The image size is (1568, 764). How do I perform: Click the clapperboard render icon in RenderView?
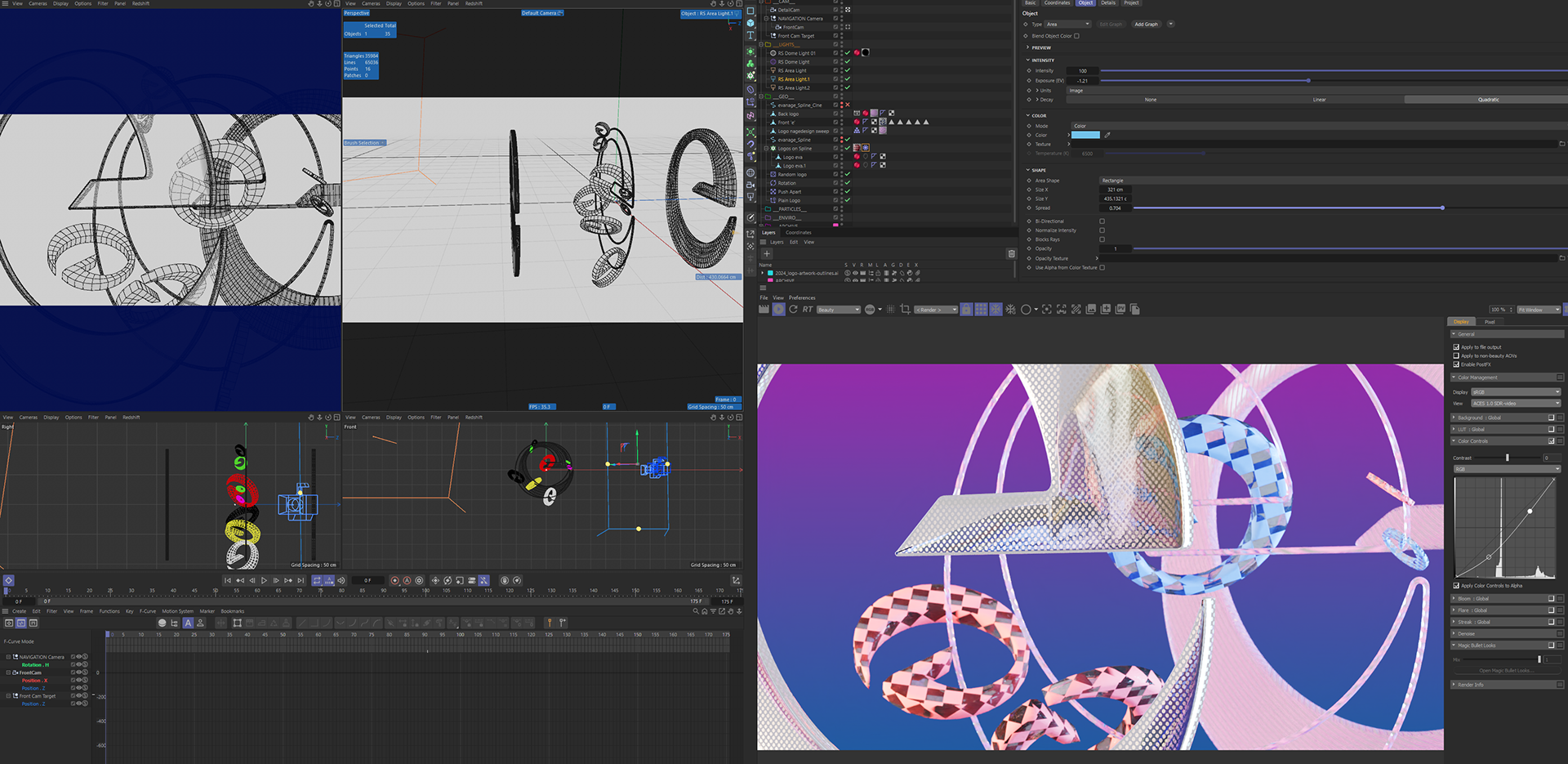coord(764,309)
